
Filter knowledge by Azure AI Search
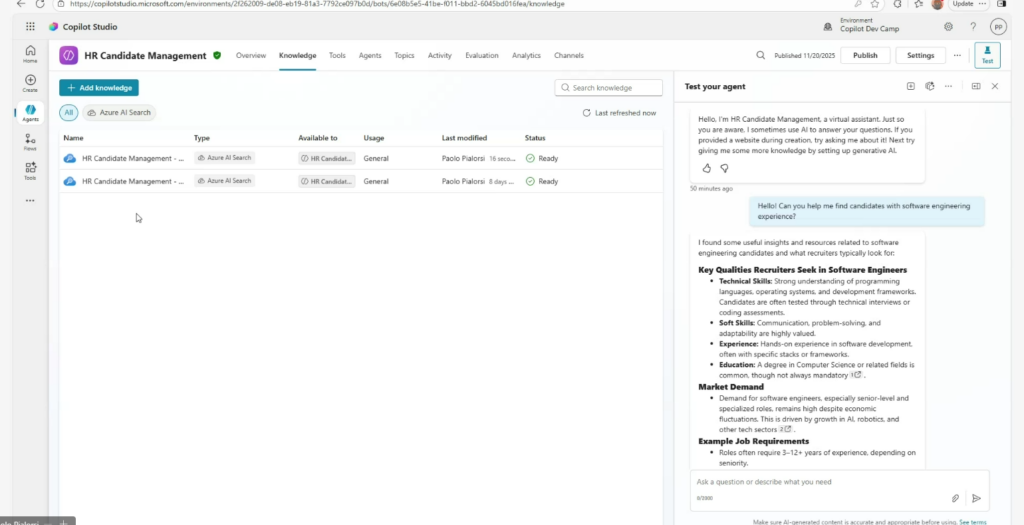(119, 113)
